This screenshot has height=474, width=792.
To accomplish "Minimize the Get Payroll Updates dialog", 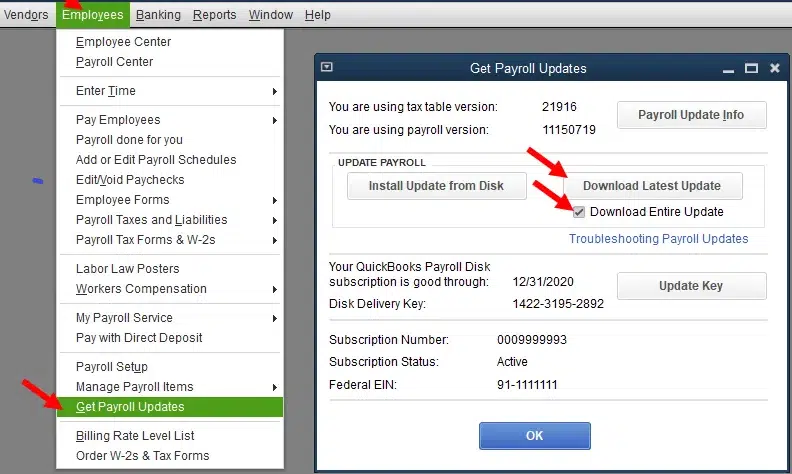I will point(728,68).
